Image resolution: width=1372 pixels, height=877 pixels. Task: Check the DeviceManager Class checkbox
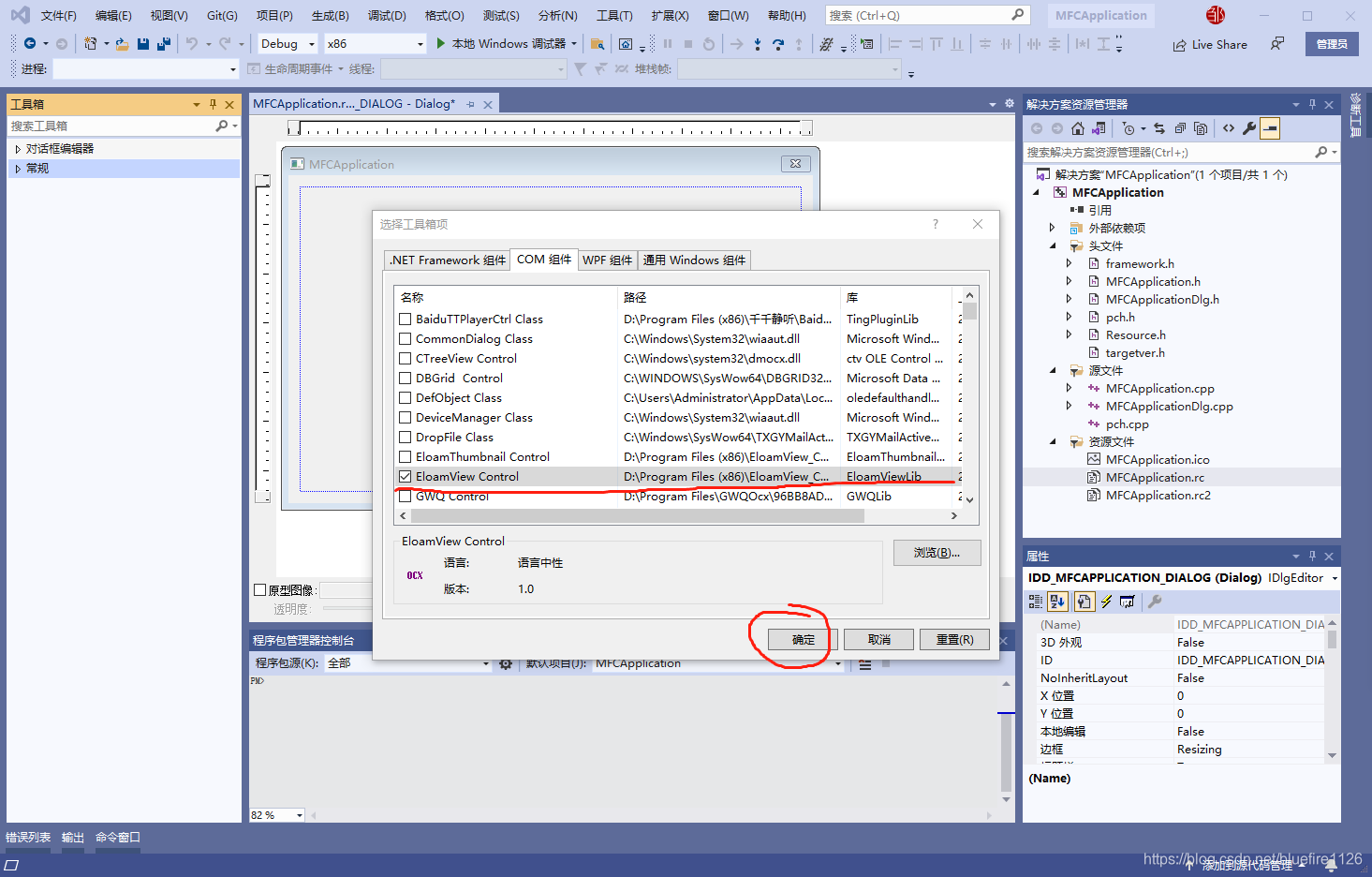406,417
